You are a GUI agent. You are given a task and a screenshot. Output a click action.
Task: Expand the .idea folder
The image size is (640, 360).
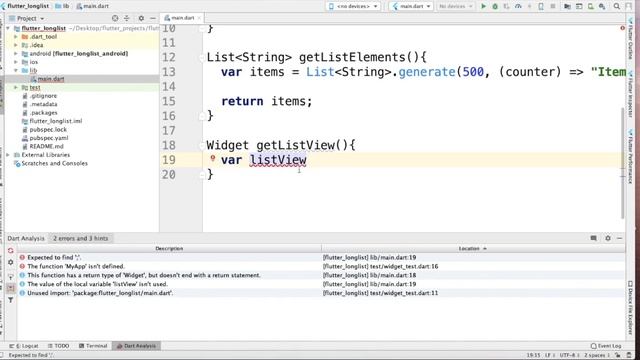click(16, 45)
